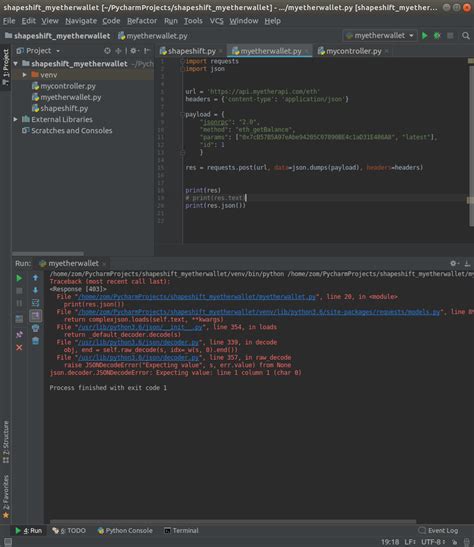Expand External Libraries node
Image resolution: width=474 pixels, height=547 pixels.
coord(16,119)
